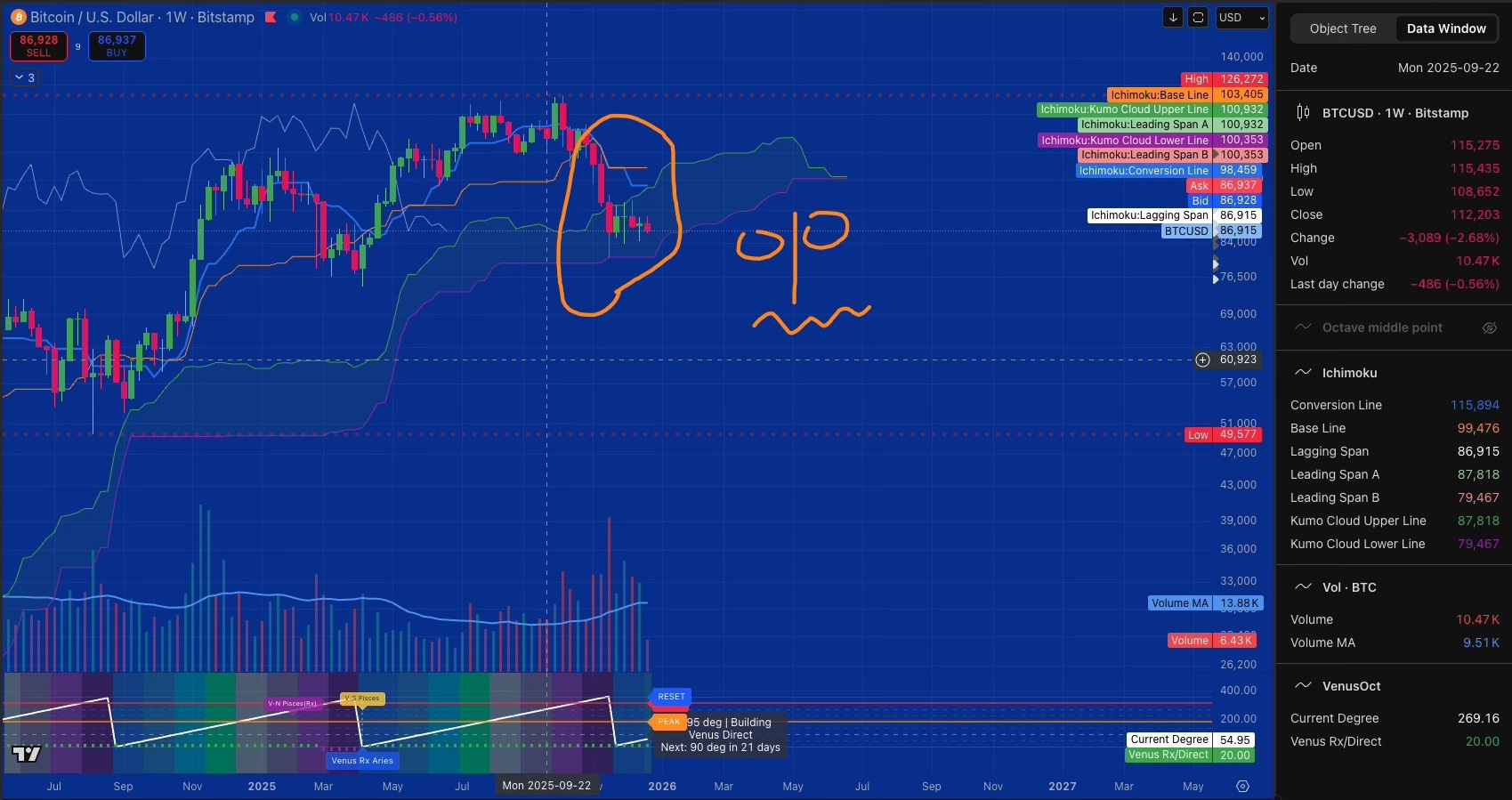The width and height of the screenshot is (1512, 800).
Task: Click the Bitcoin / U.S. Dollar chart title
Action: (141, 17)
